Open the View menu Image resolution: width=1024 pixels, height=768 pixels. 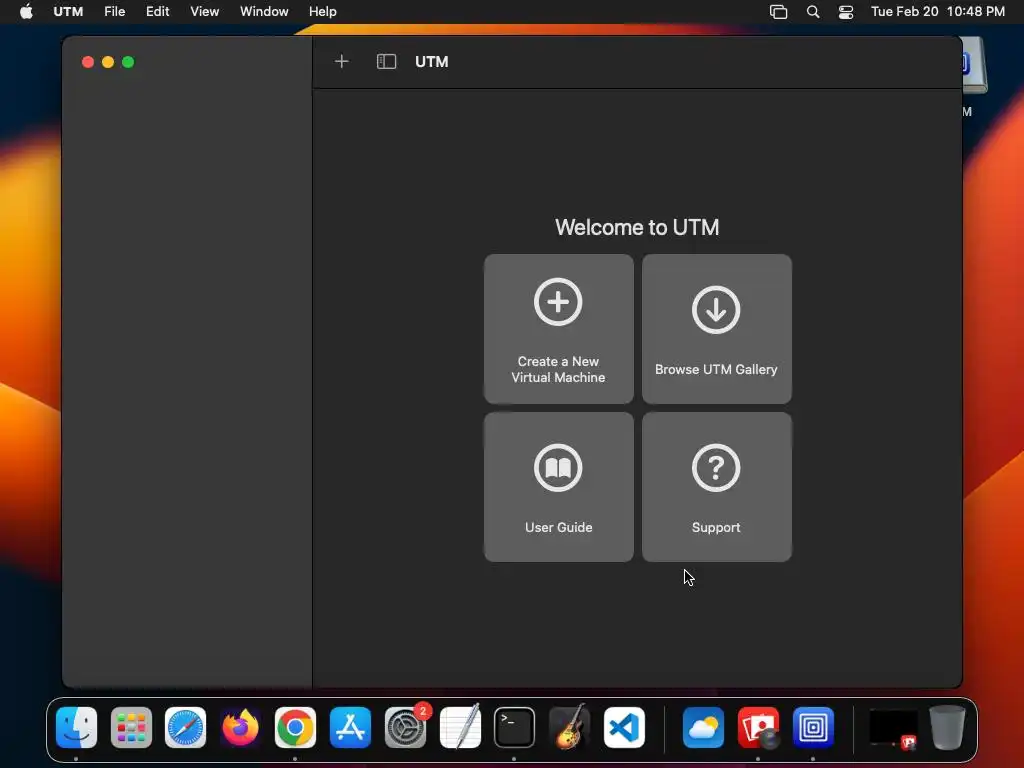click(x=204, y=11)
